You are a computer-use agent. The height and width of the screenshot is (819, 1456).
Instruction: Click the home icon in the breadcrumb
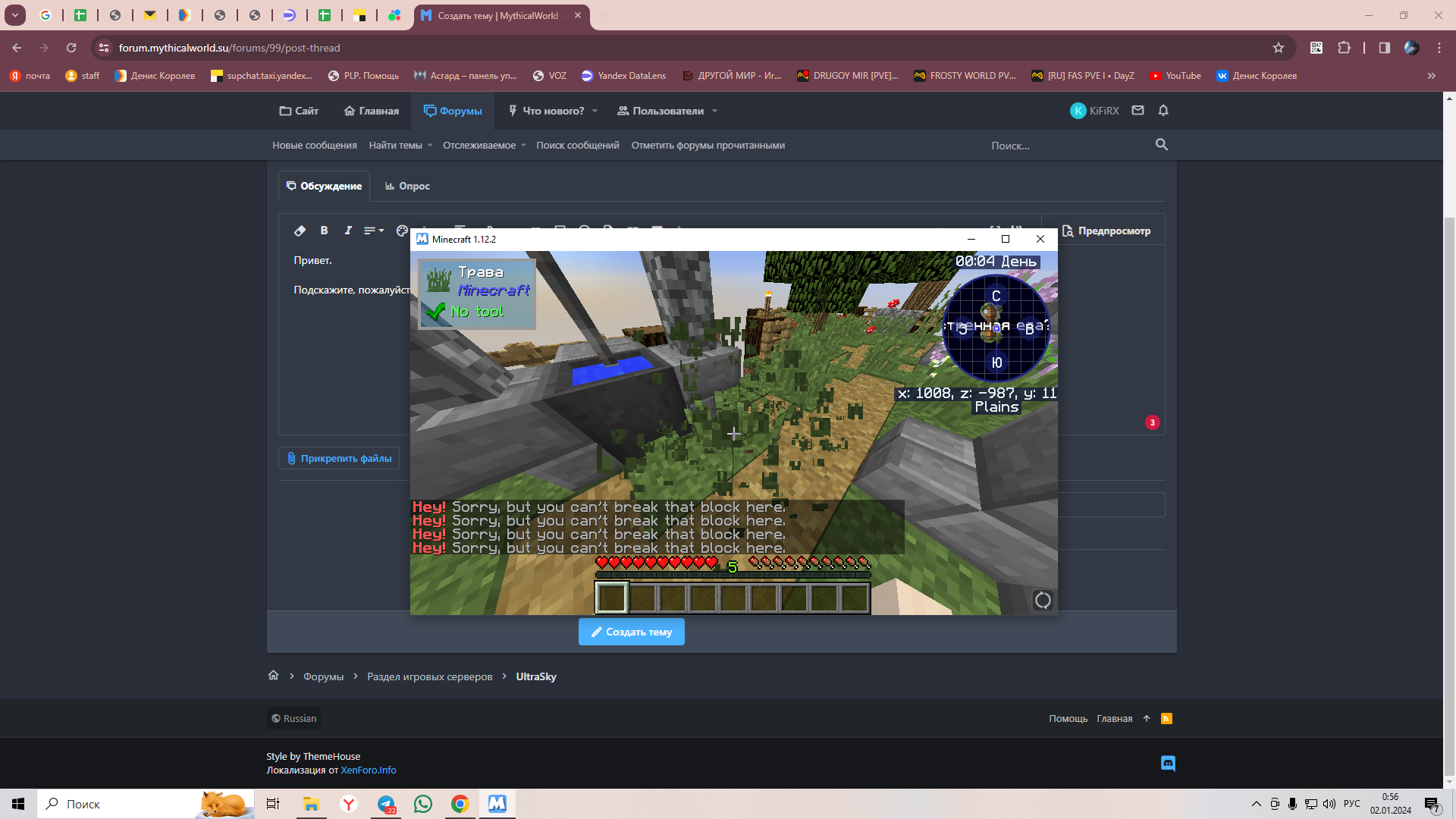tap(274, 676)
